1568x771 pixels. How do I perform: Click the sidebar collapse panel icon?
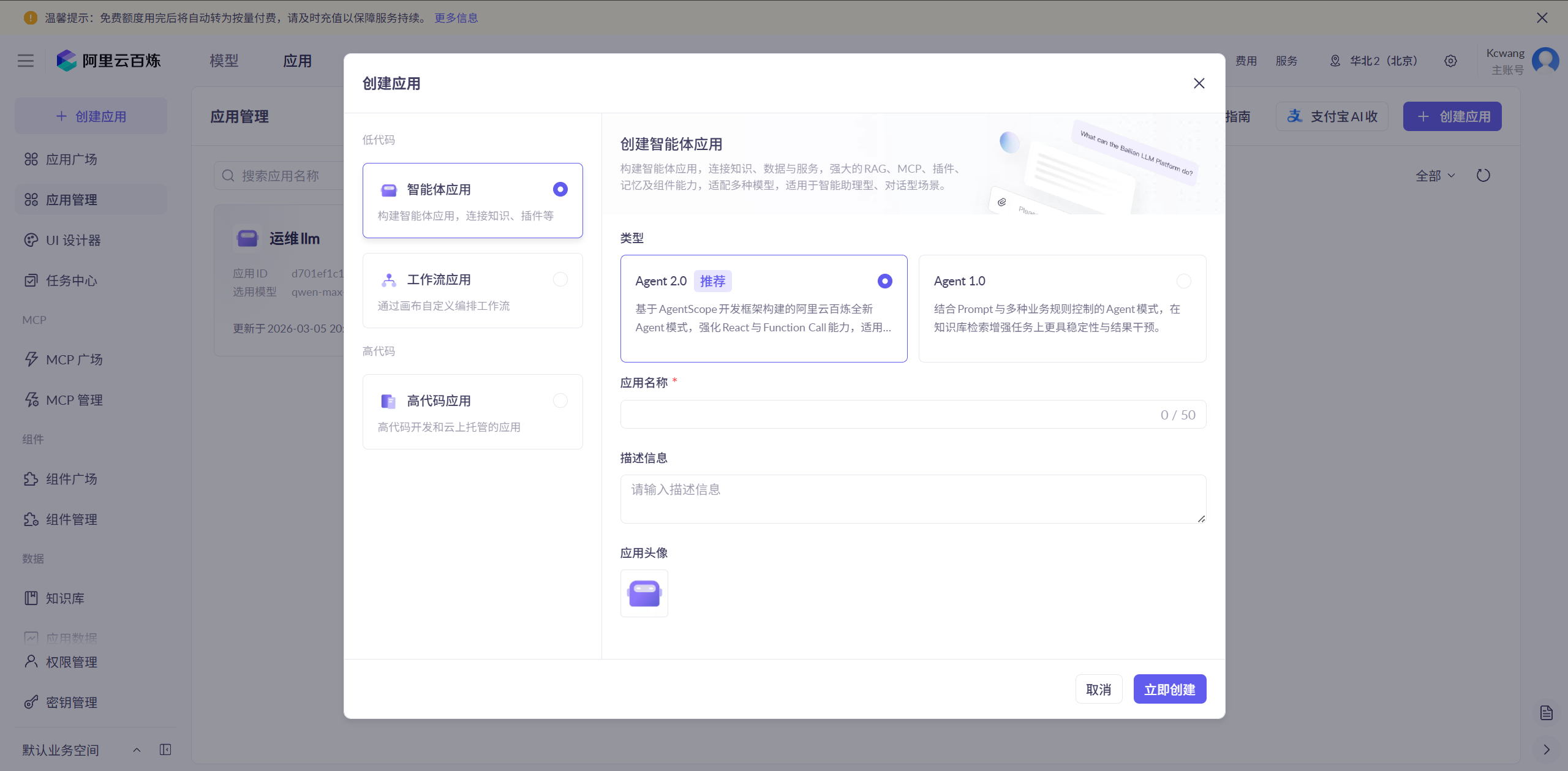pos(165,750)
